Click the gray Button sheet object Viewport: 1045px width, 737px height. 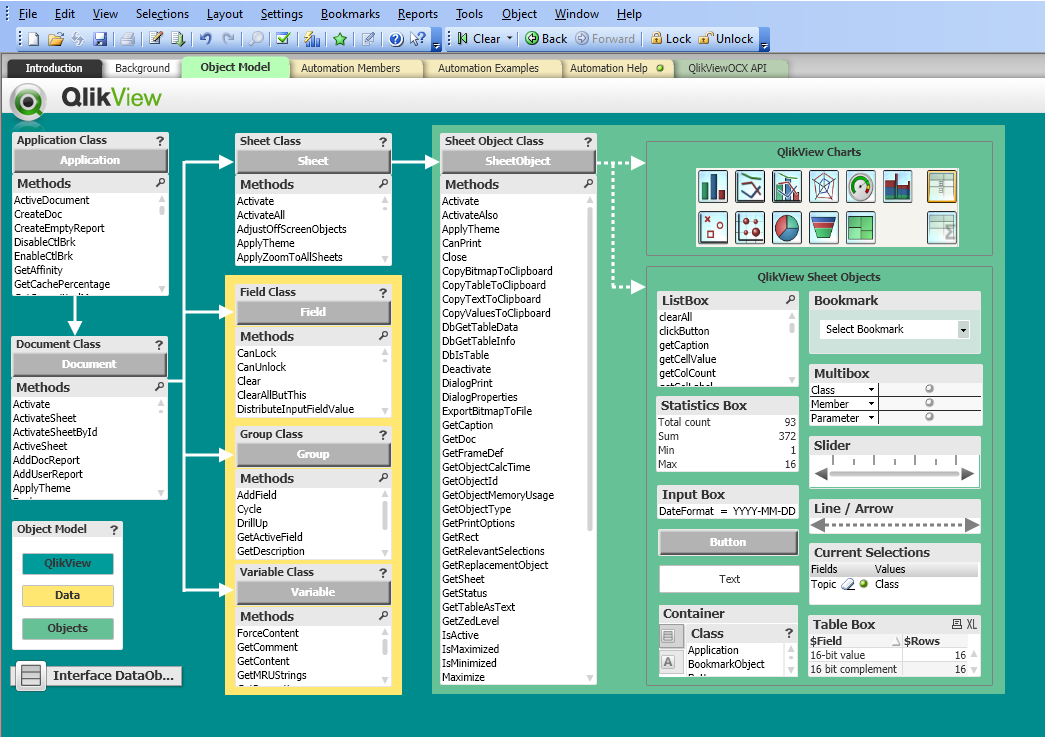(728, 542)
